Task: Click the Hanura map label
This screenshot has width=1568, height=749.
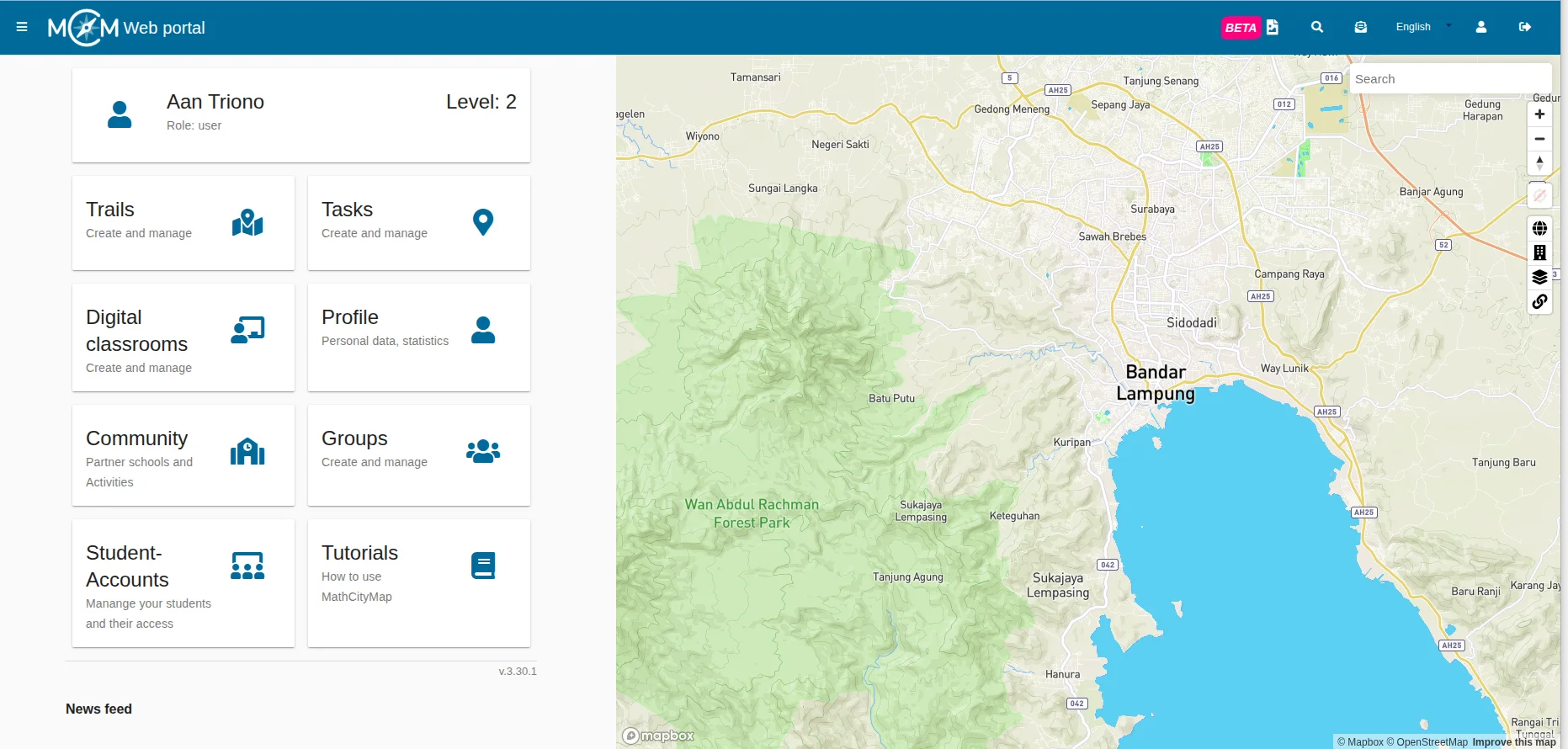Action: tap(1062, 674)
